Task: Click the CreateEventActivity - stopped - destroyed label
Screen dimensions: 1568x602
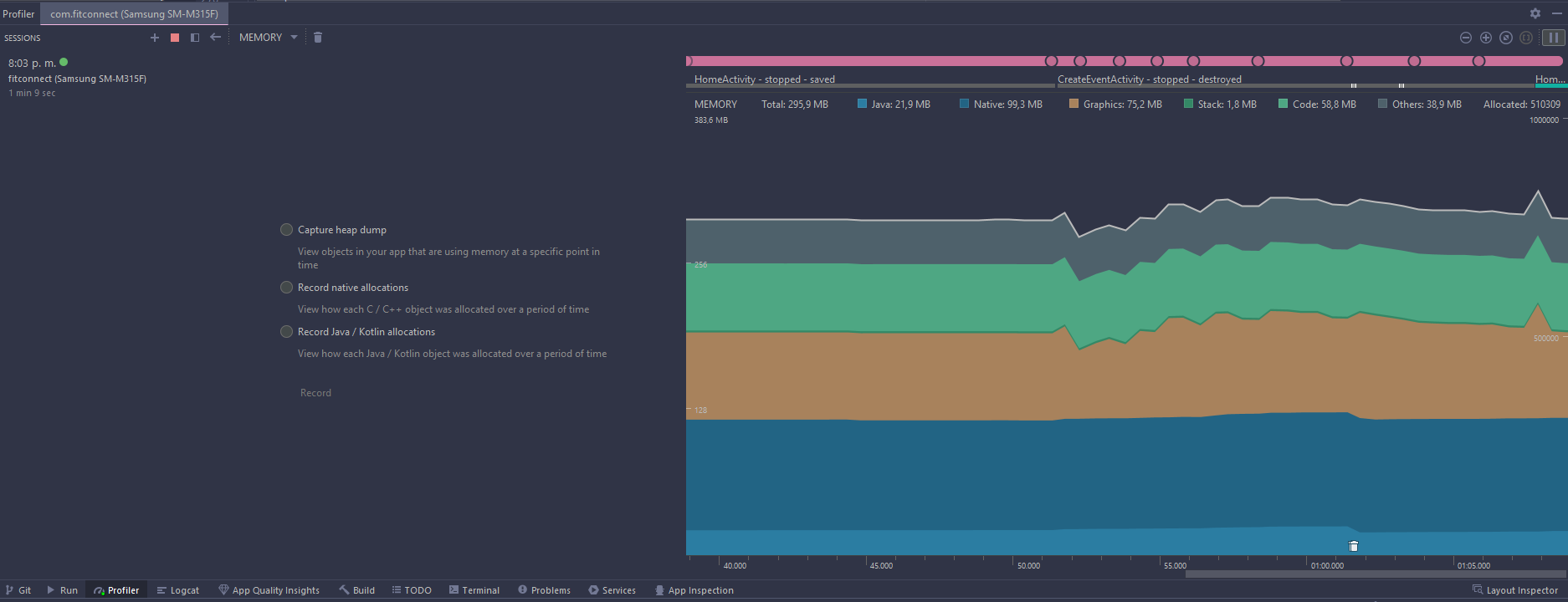Action: (1150, 79)
